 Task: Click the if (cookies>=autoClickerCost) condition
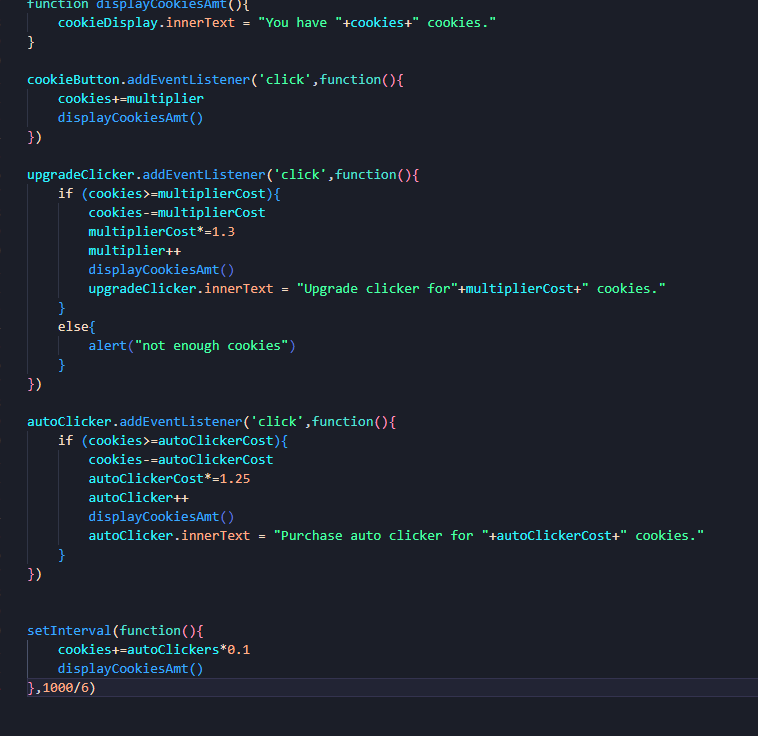click(x=172, y=440)
